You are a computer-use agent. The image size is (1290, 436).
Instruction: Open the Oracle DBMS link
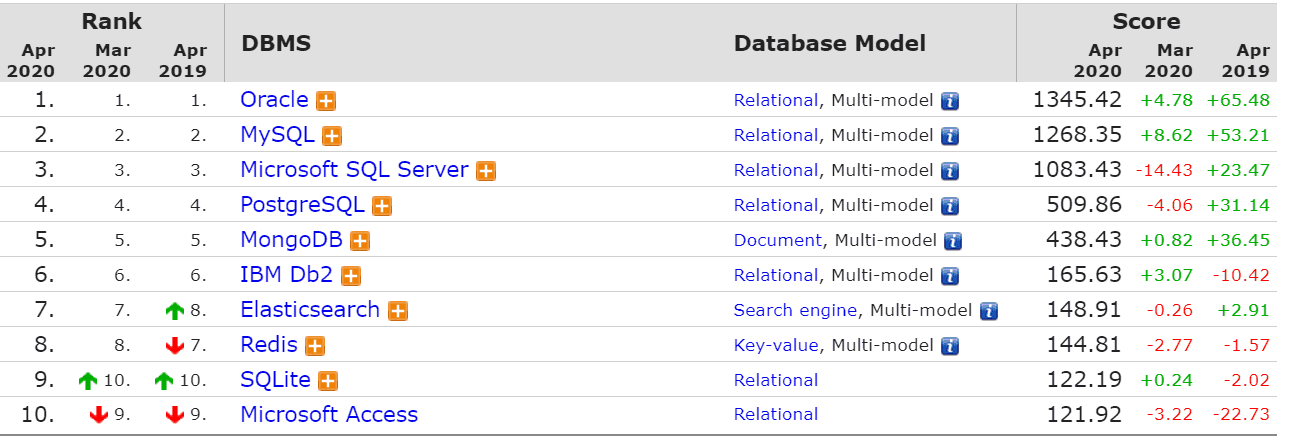[274, 100]
